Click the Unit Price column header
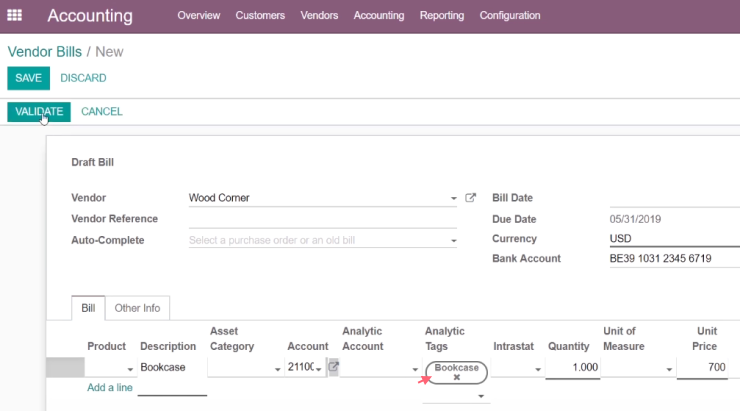Image resolution: width=740 pixels, height=411 pixels. click(704, 339)
